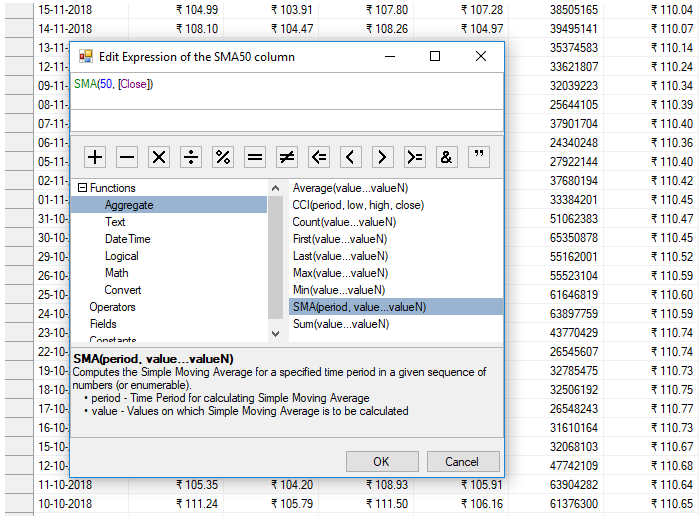This screenshot has width=699, height=518.
Task: Select SMA cell ₹ 110.04
Action: coord(651,9)
